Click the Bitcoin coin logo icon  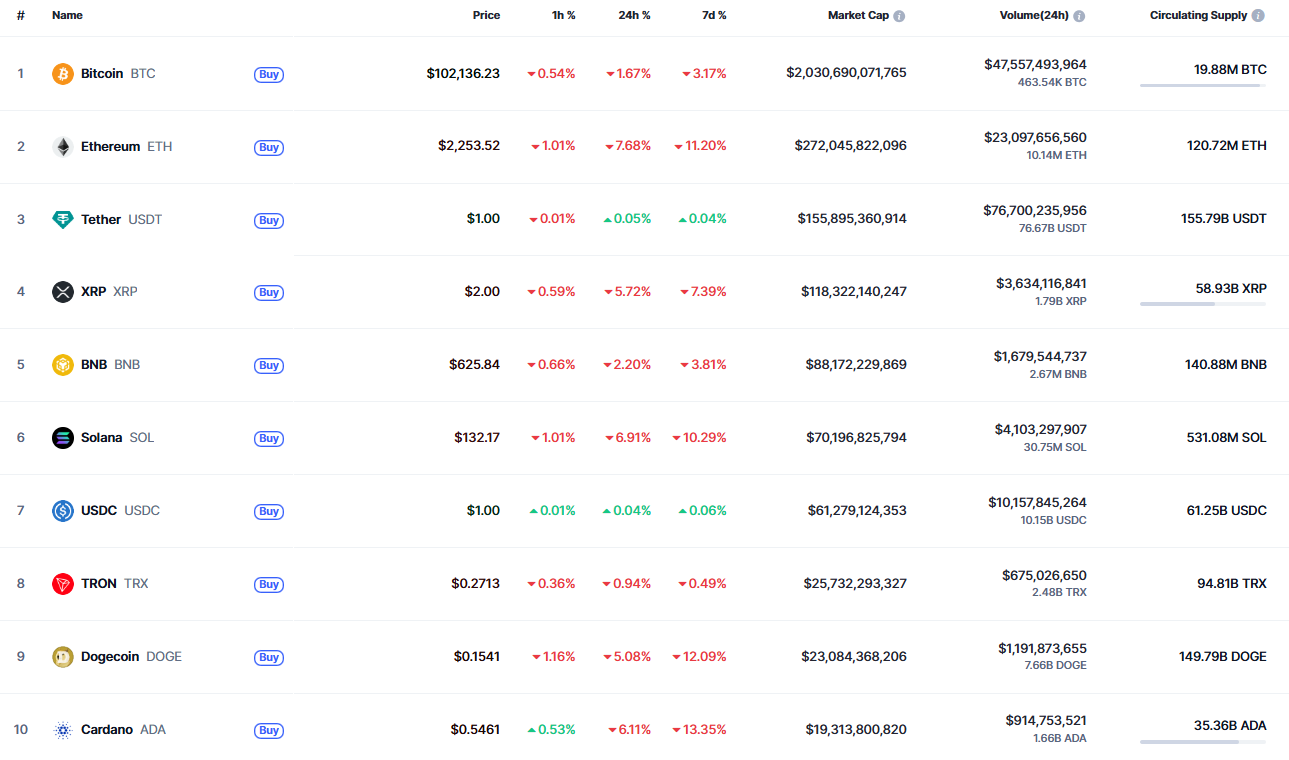pos(63,74)
